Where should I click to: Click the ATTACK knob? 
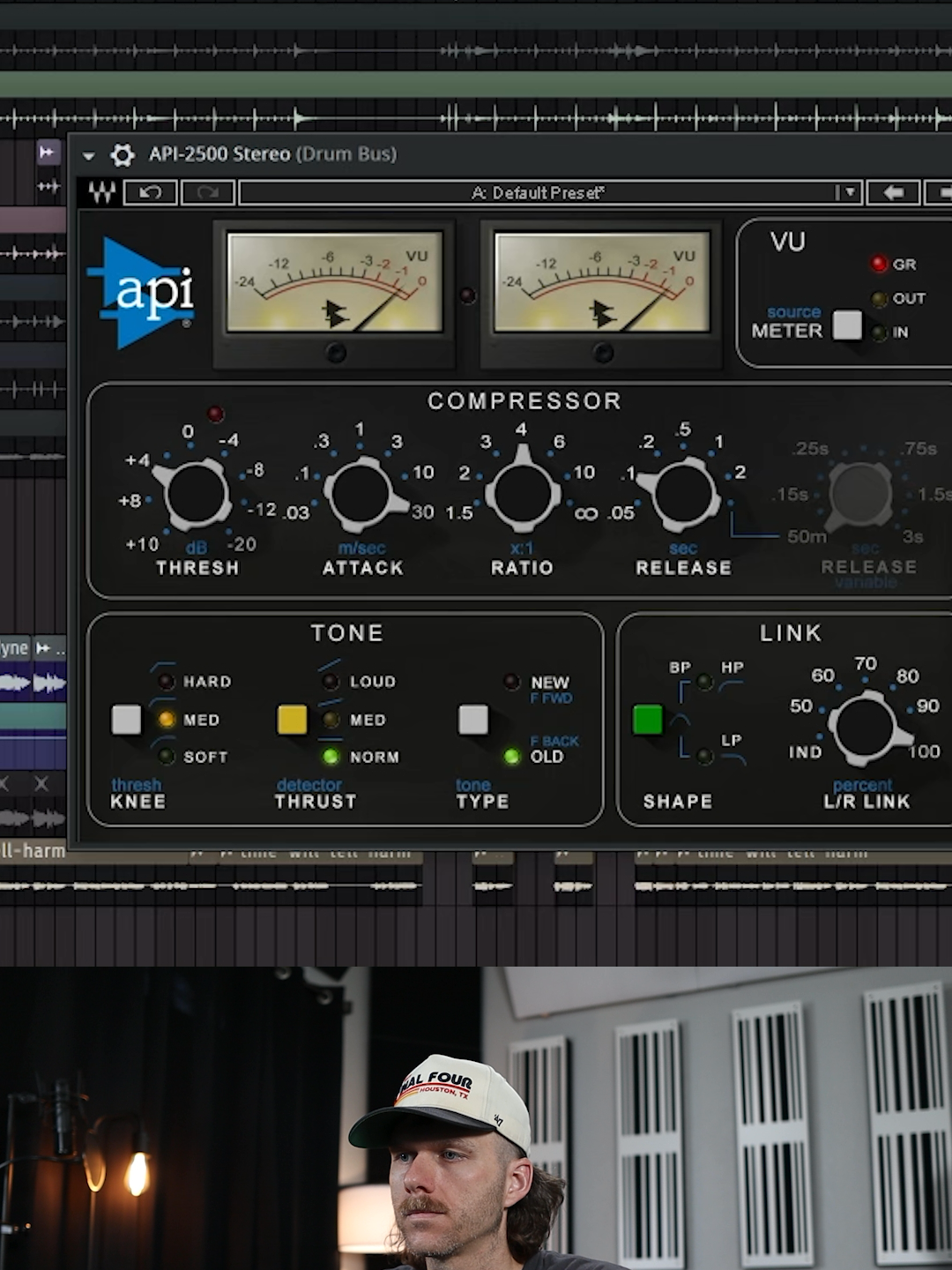[361, 493]
